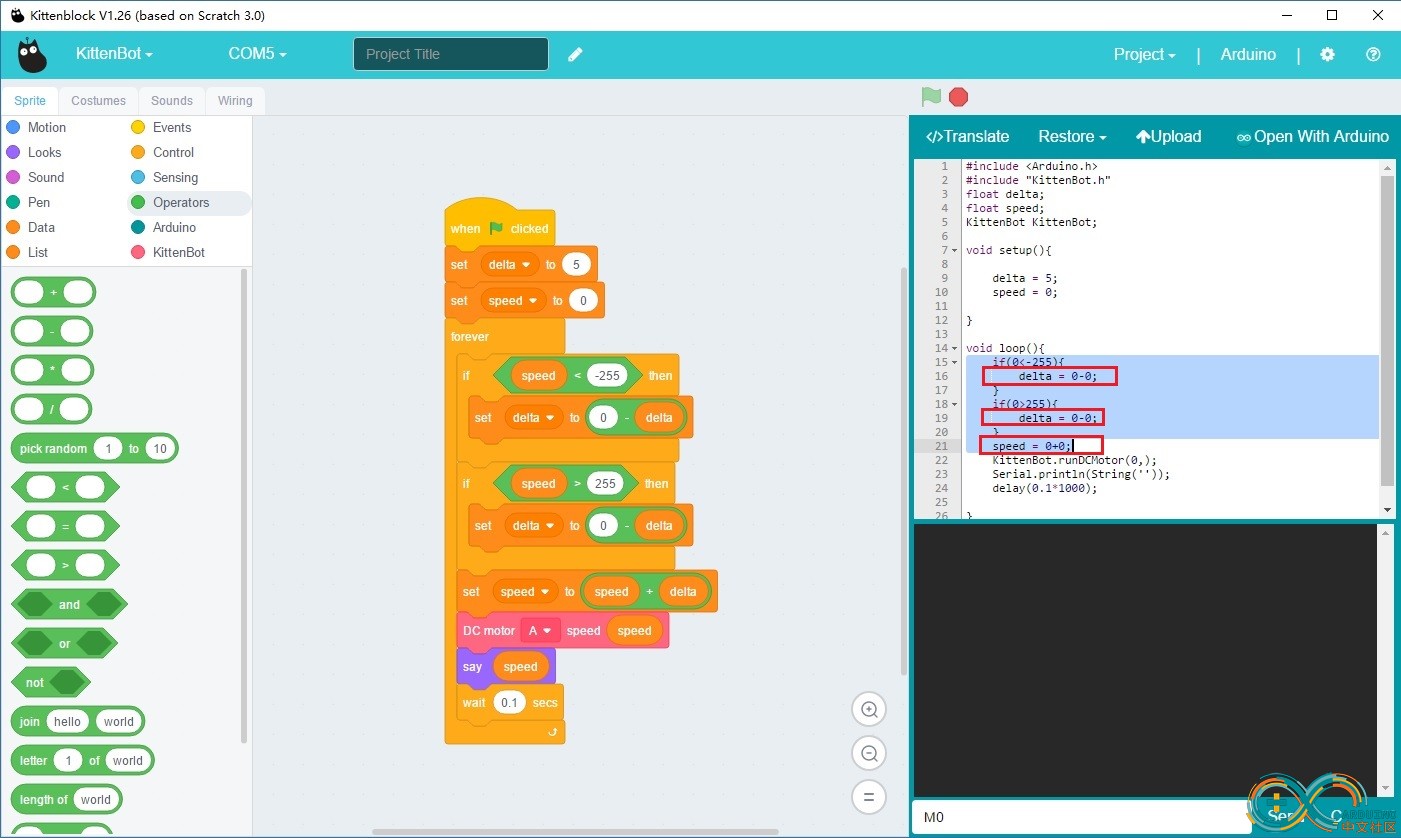Click the Project Title input field
Image resolution: width=1401 pixels, height=838 pixels.
click(451, 54)
